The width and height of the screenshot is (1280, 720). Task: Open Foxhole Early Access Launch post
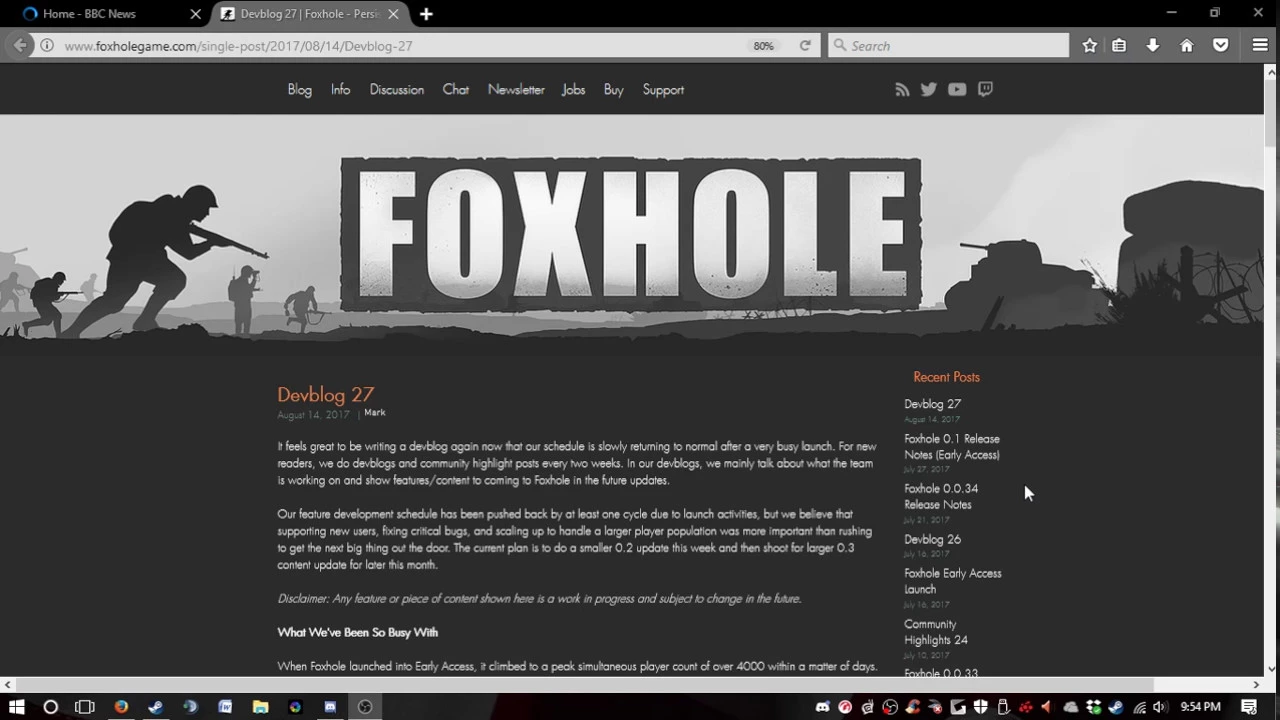coord(953,581)
